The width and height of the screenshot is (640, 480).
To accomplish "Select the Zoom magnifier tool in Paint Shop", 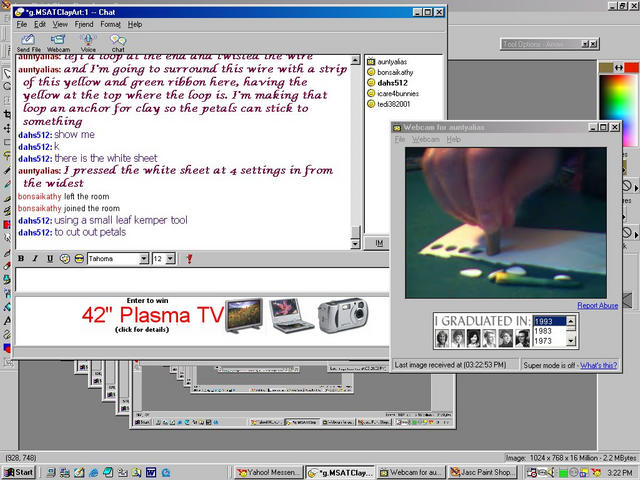I will point(7,87).
